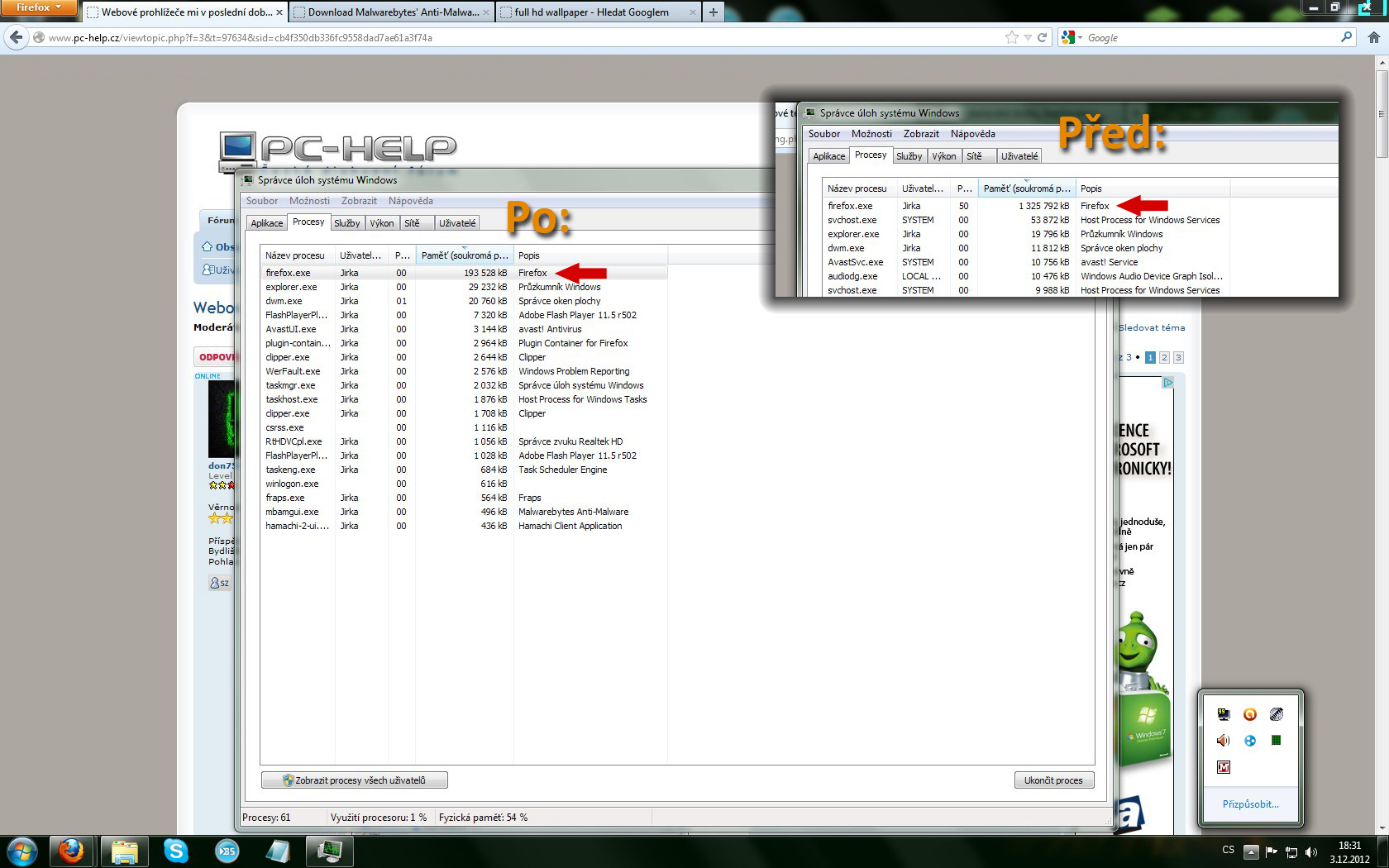Viewport: 1389px width, 868px height.
Task: Click Zobrazit procesy všech uživatelů button
Action: click(x=355, y=780)
